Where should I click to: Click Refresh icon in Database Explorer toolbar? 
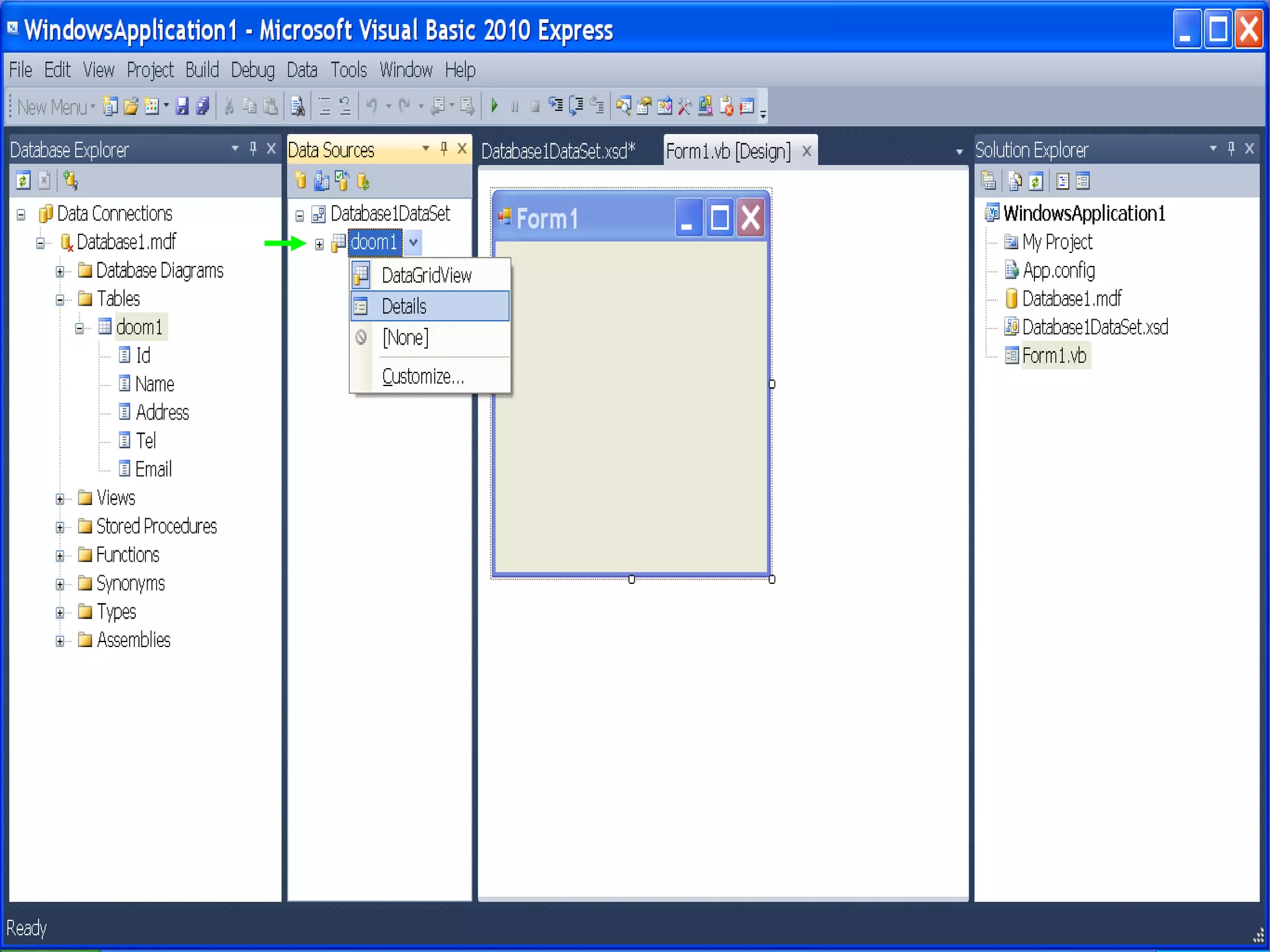(x=23, y=181)
